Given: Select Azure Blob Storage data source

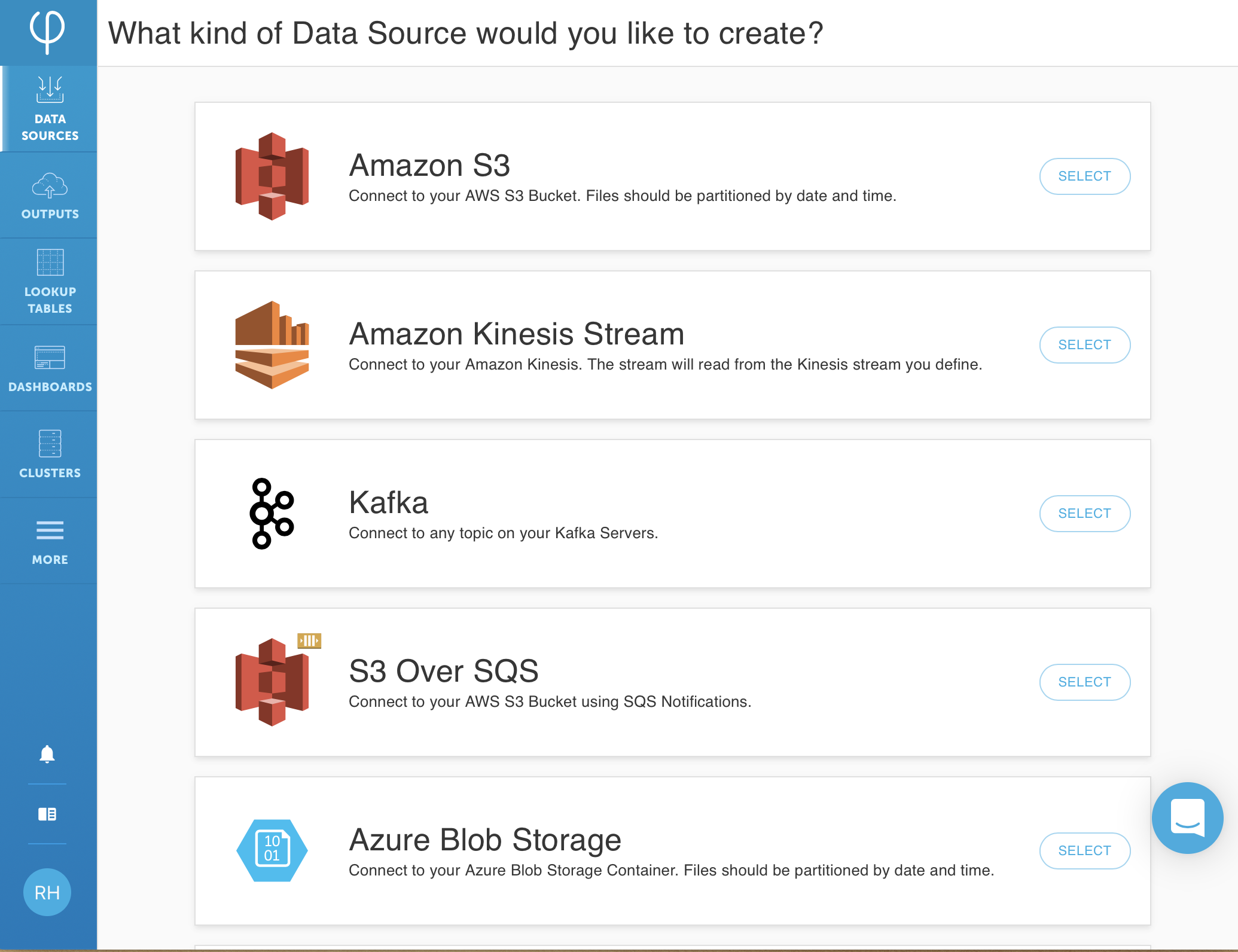Looking at the screenshot, I should (1085, 851).
